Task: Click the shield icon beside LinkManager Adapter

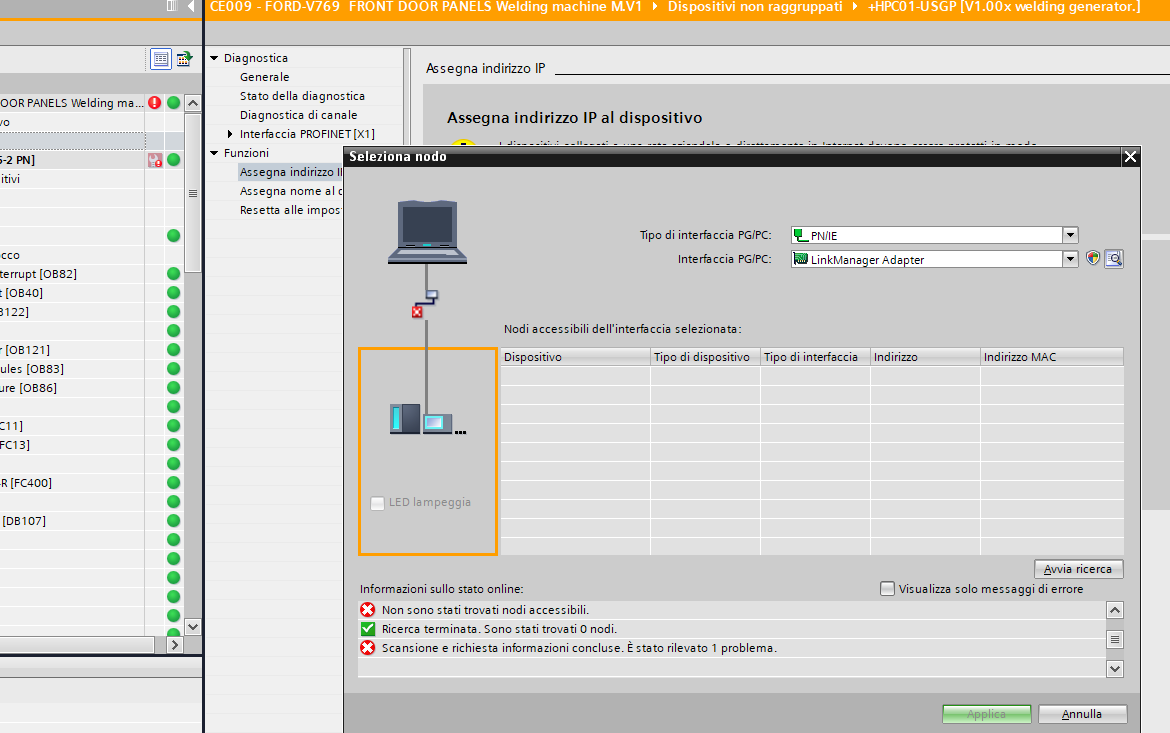Action: [1094, 259]
